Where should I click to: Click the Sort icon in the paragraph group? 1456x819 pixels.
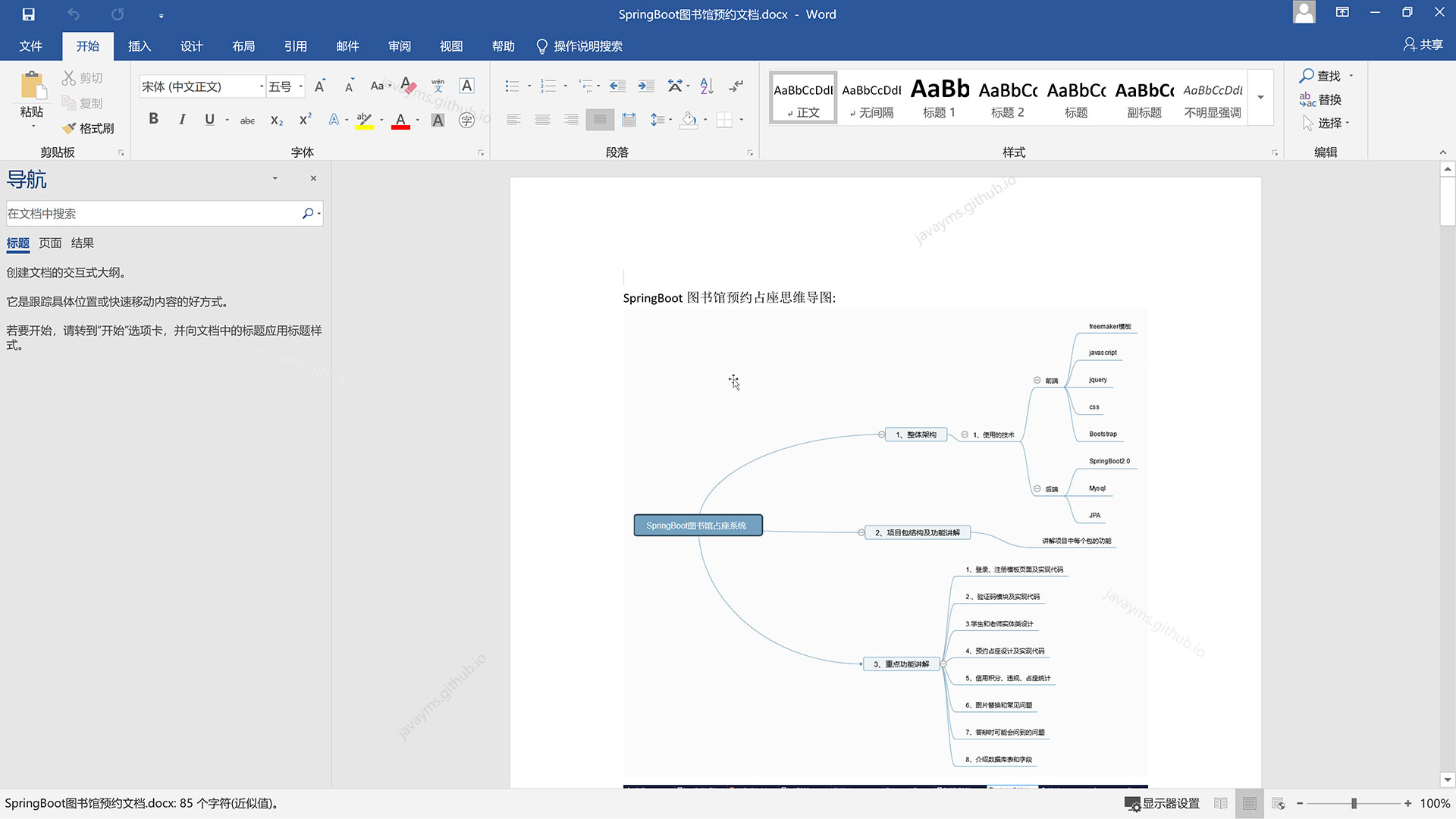click(x=707, y=86)
